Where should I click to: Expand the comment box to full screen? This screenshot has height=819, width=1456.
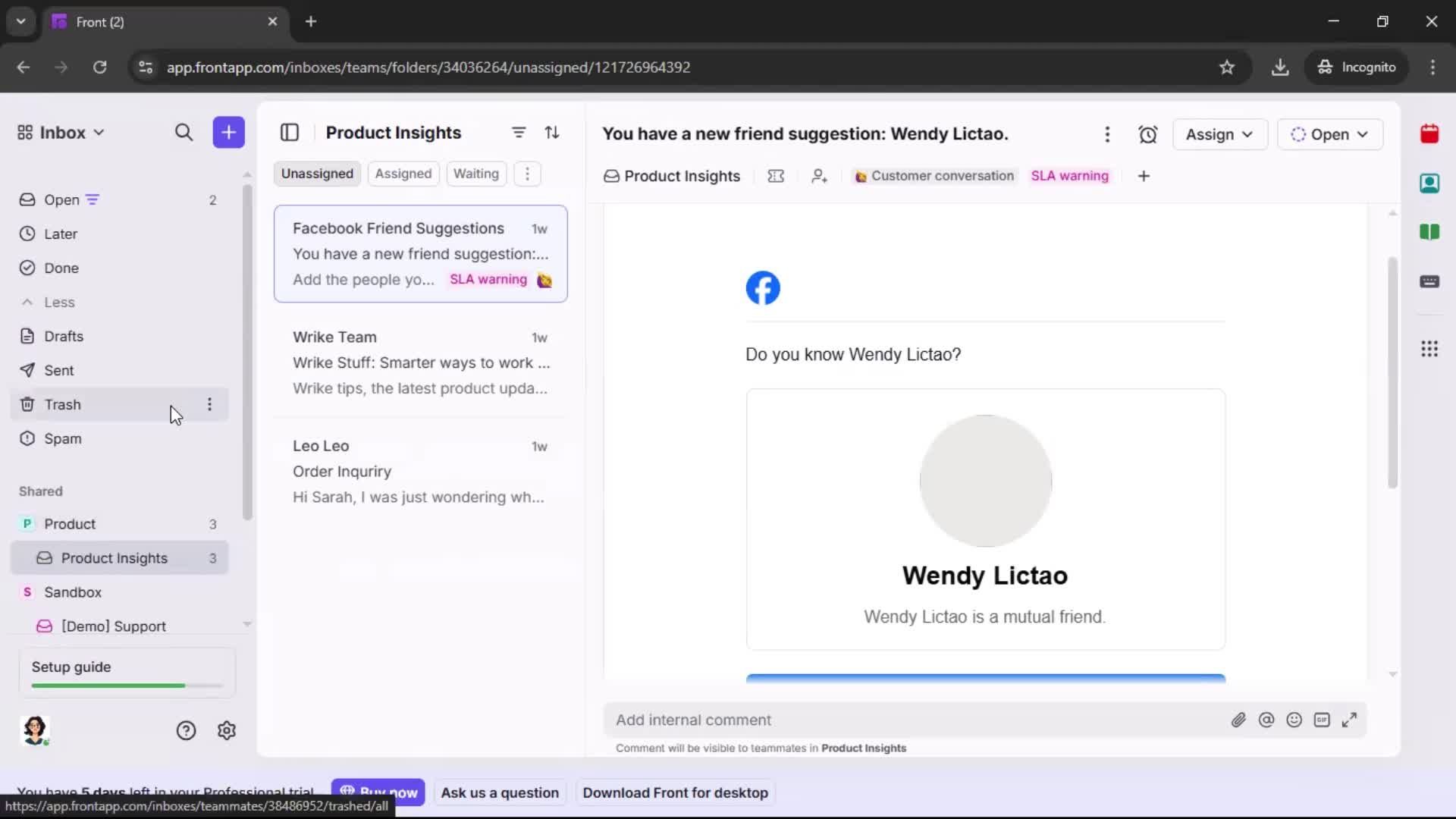(x=1351, y=720)
